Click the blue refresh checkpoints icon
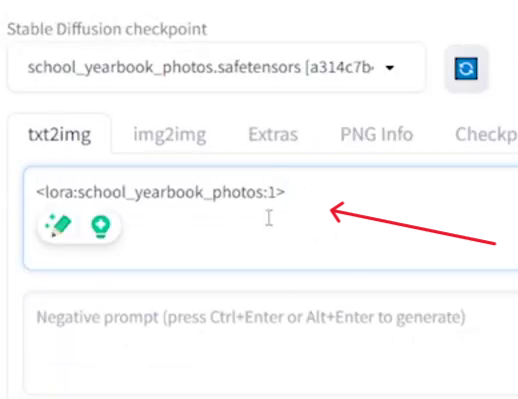Viewport: 518px width, 399px height. (x=466, y=69)
